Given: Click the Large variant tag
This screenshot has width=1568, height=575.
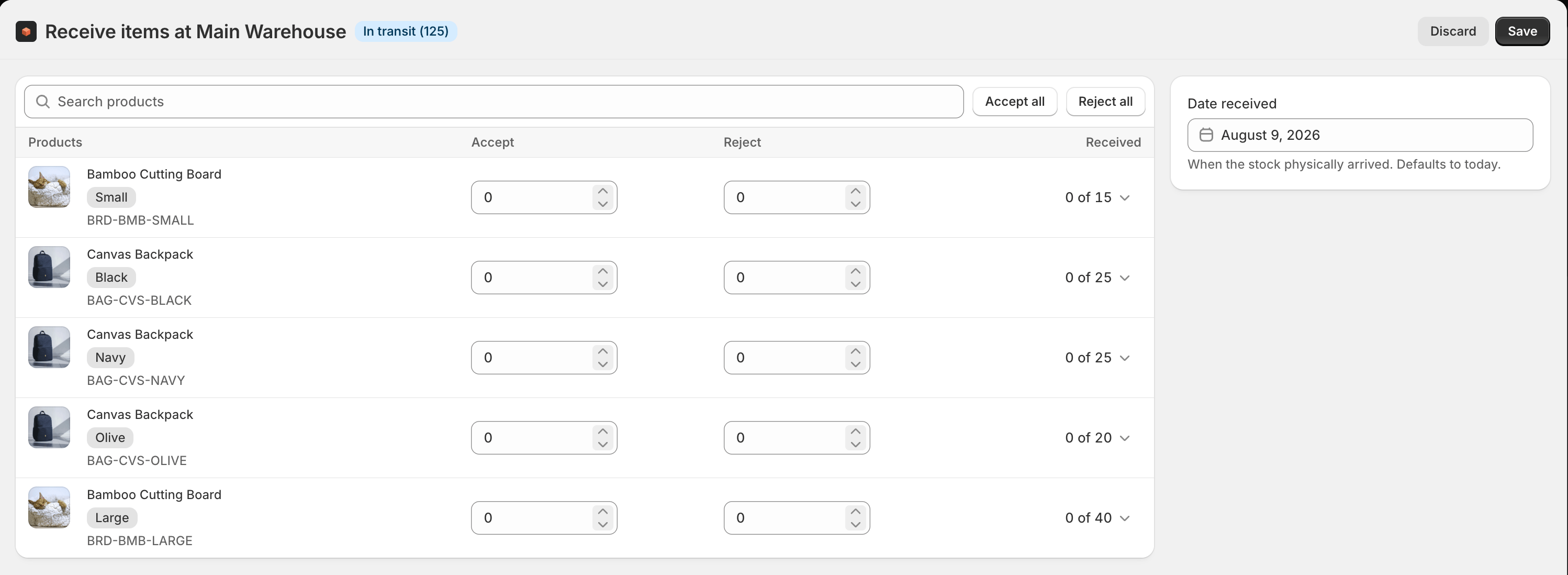Looking at the screenshot, I should pyautogui.click(x=112, y=518).
